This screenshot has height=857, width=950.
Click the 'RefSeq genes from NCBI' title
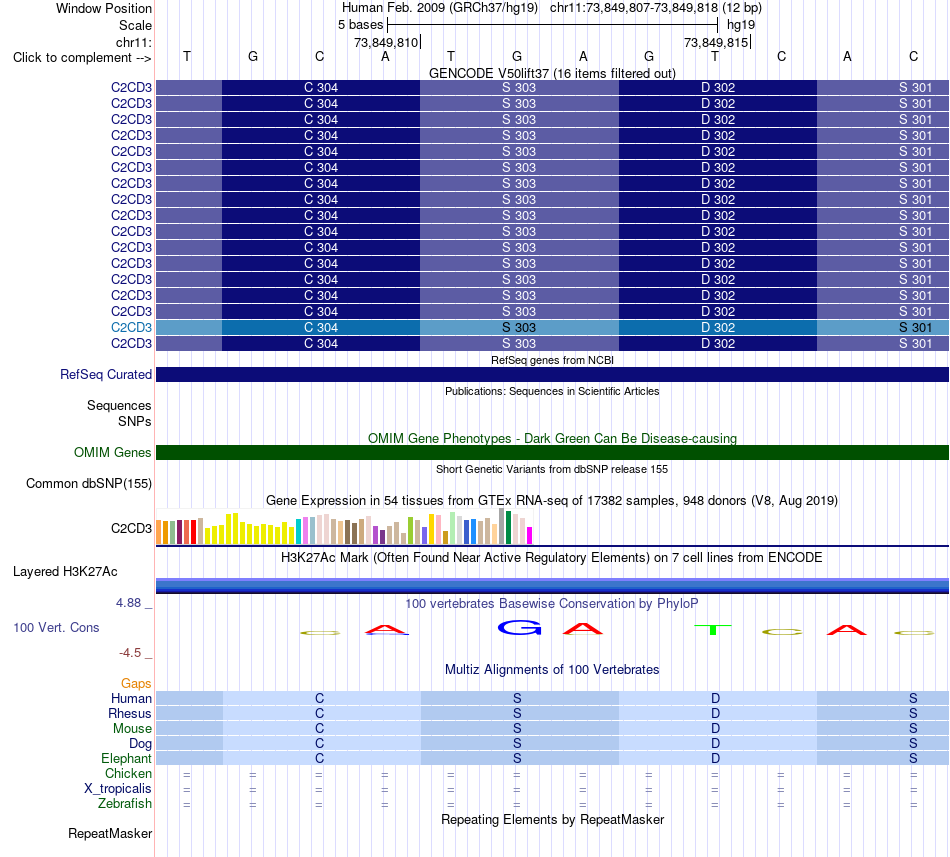[552, 360]
